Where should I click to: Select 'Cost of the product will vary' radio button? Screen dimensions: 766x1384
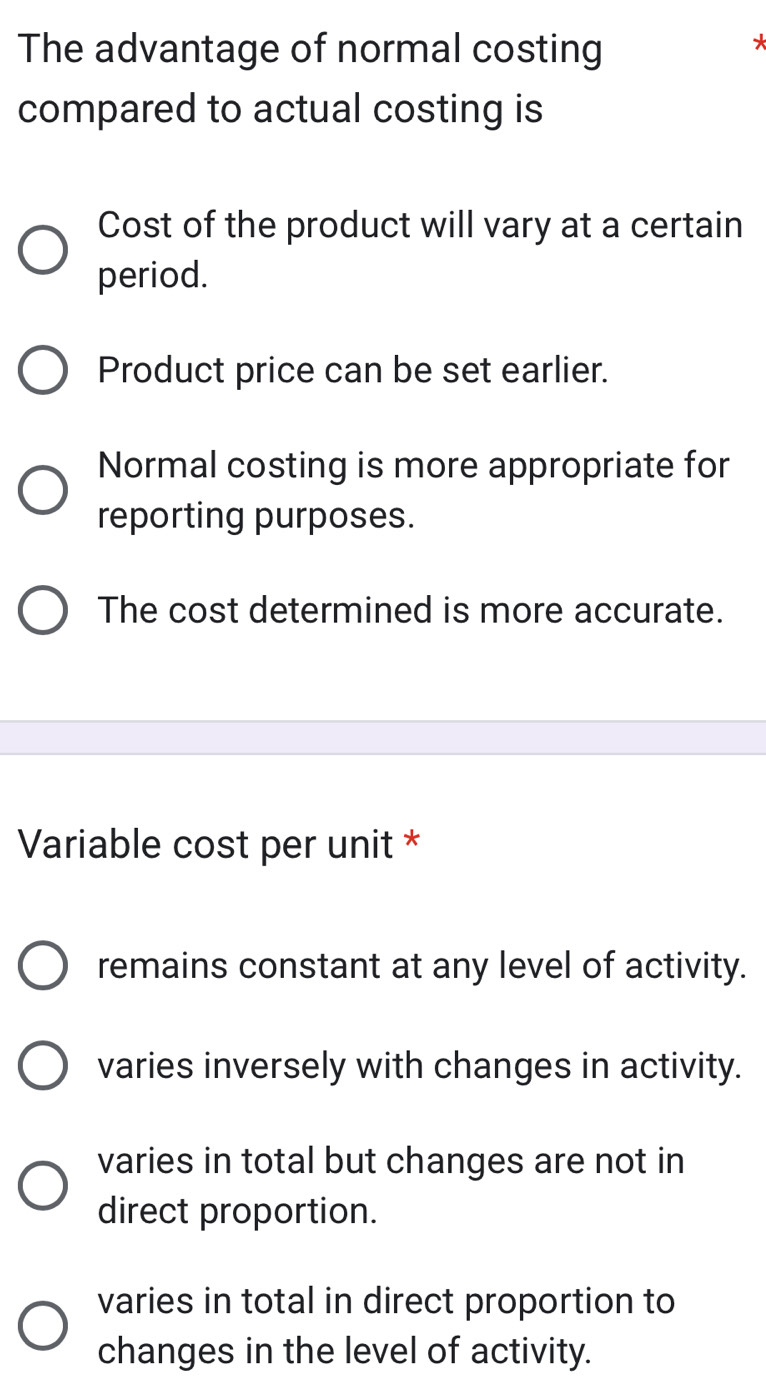tap(44, 250)
